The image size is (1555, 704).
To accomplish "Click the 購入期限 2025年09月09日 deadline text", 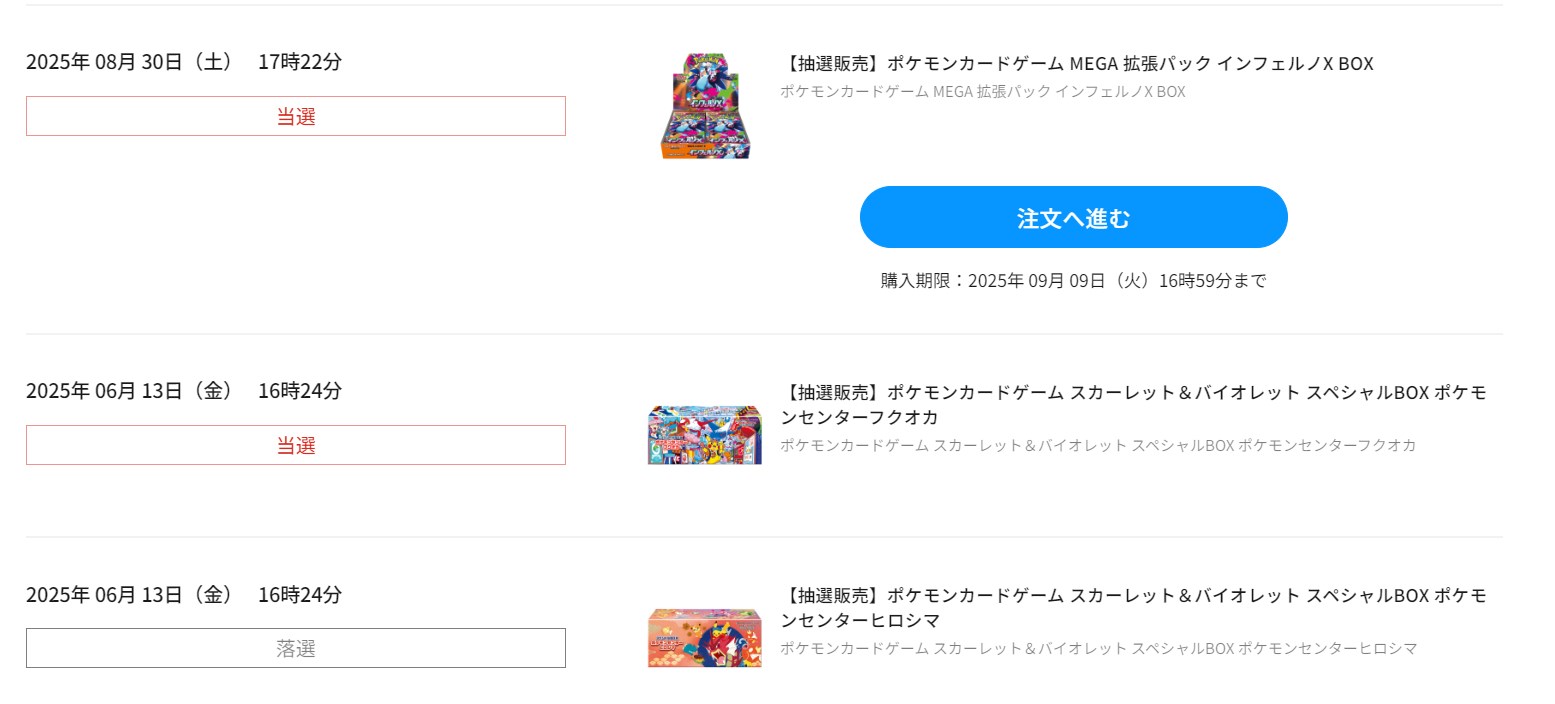I will coord(1073,281).
